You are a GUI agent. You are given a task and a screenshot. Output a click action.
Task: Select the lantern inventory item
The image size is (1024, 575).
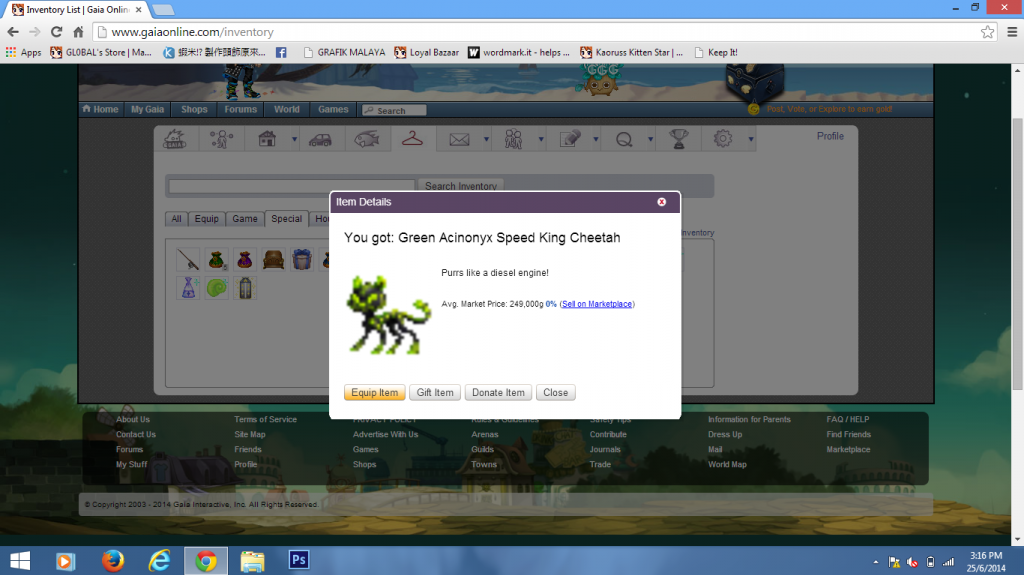pos(245,288)
